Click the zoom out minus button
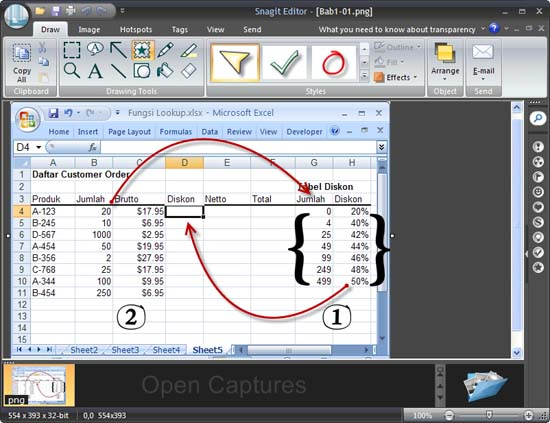The height and width of the screenshot is (423, 550). pos(449,416)
